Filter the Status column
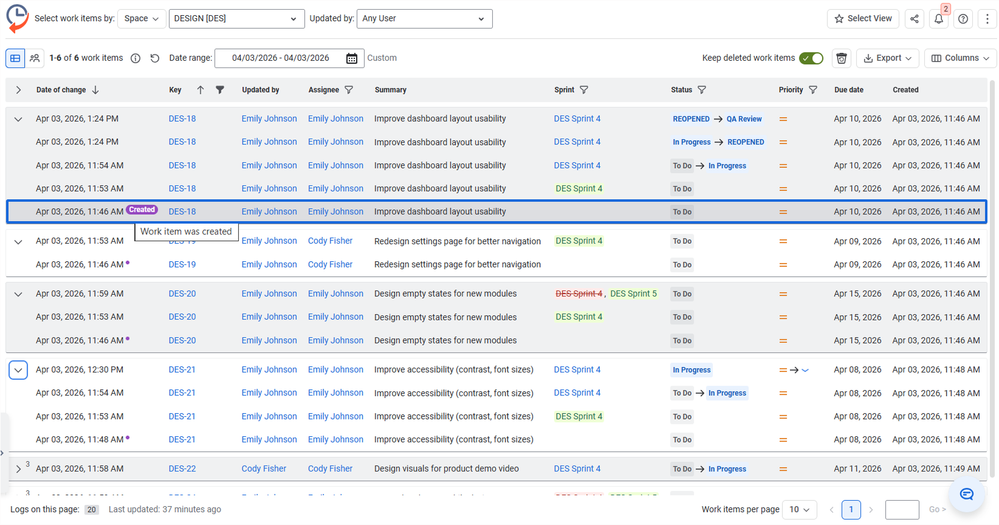This screenshot has width=999, height=525. pos(701,90)
